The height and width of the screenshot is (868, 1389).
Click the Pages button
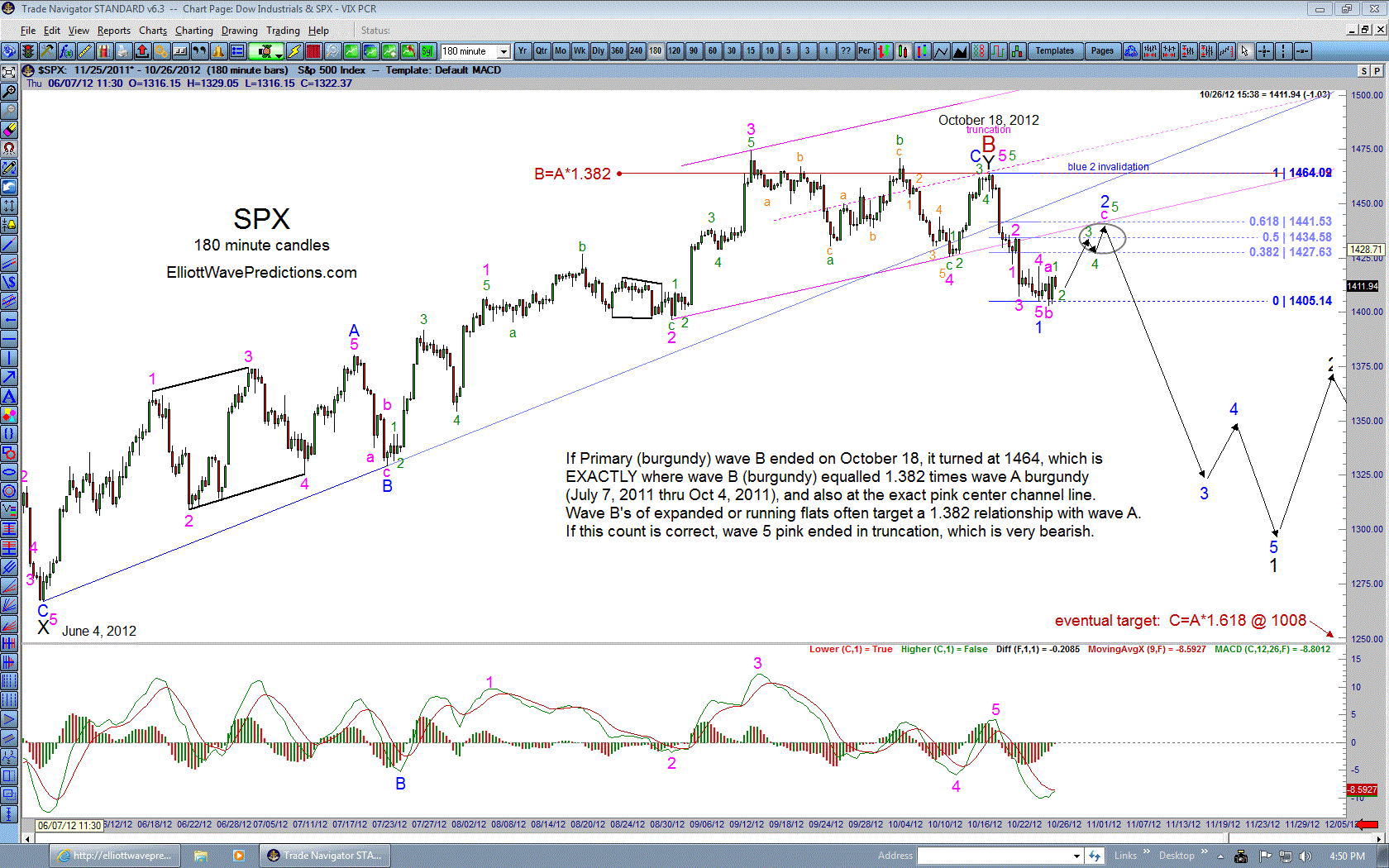pyautogui.click(x=1102, y=51)
